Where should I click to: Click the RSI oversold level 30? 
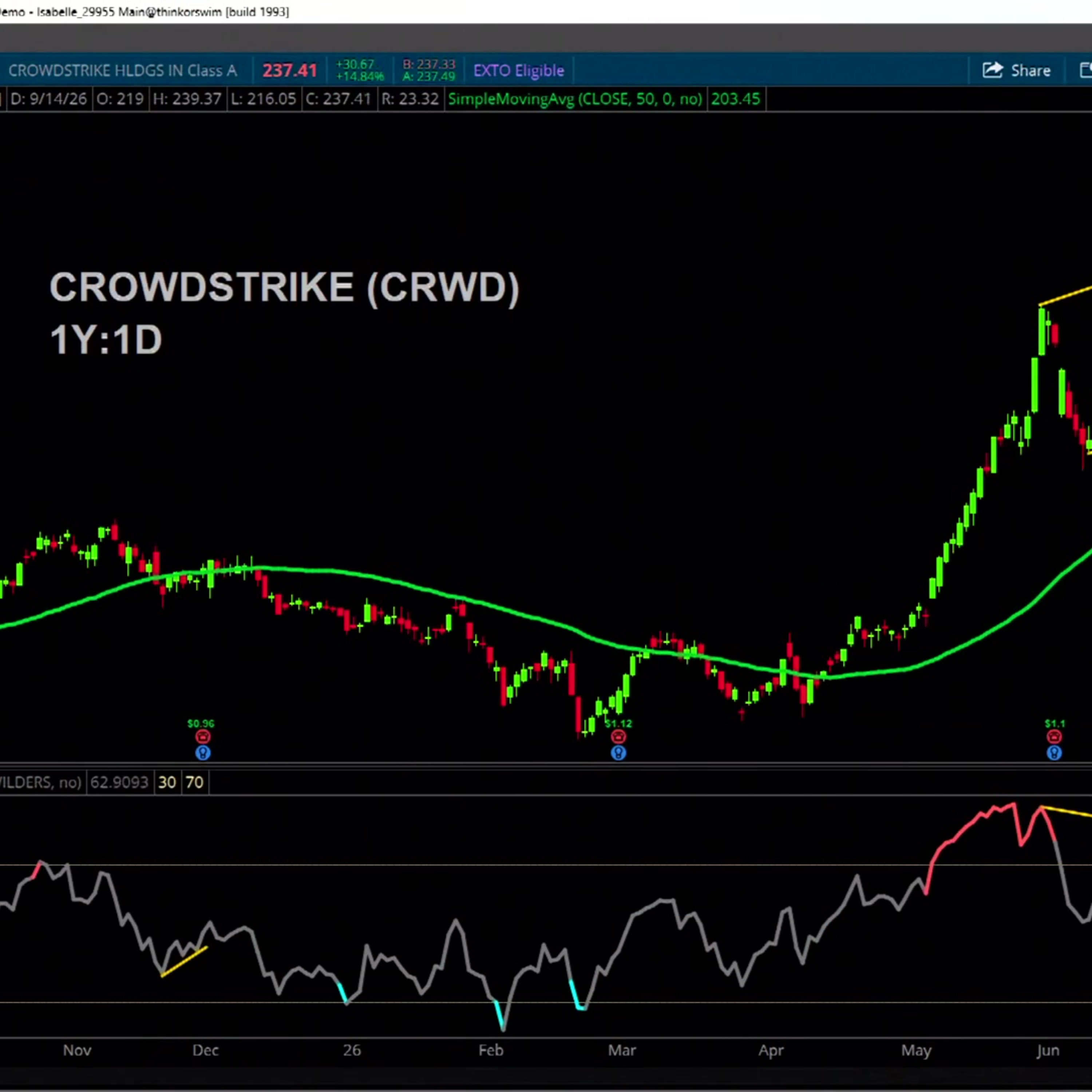167,782
